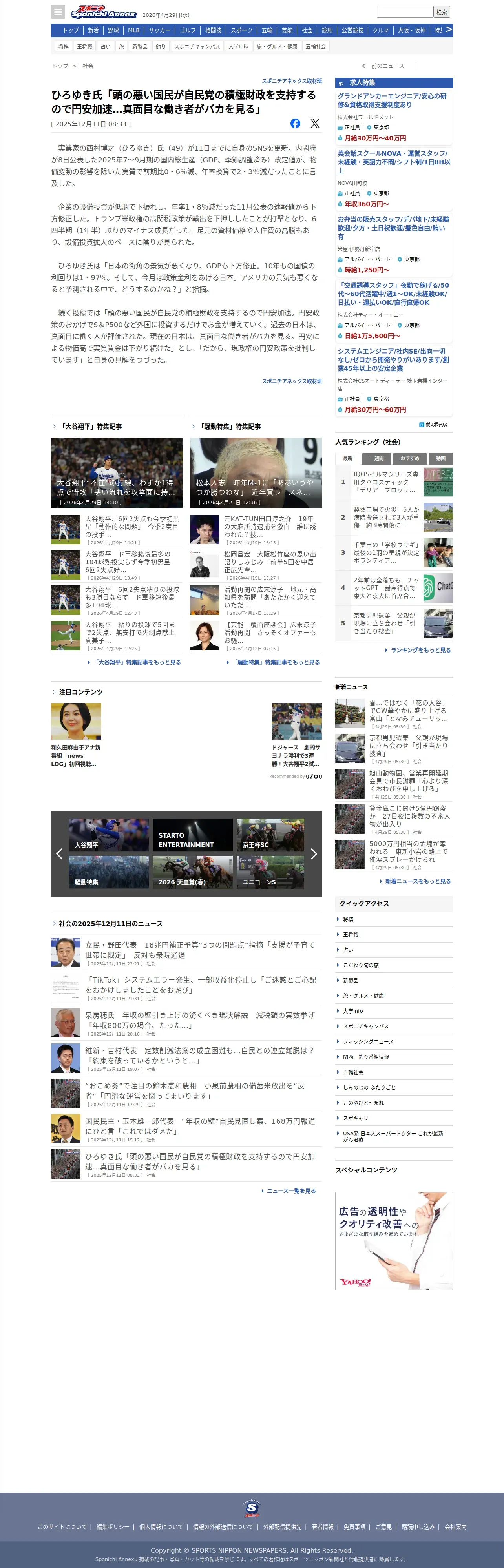
Task: Click carousel right arrow
Action: coord(314,853)
